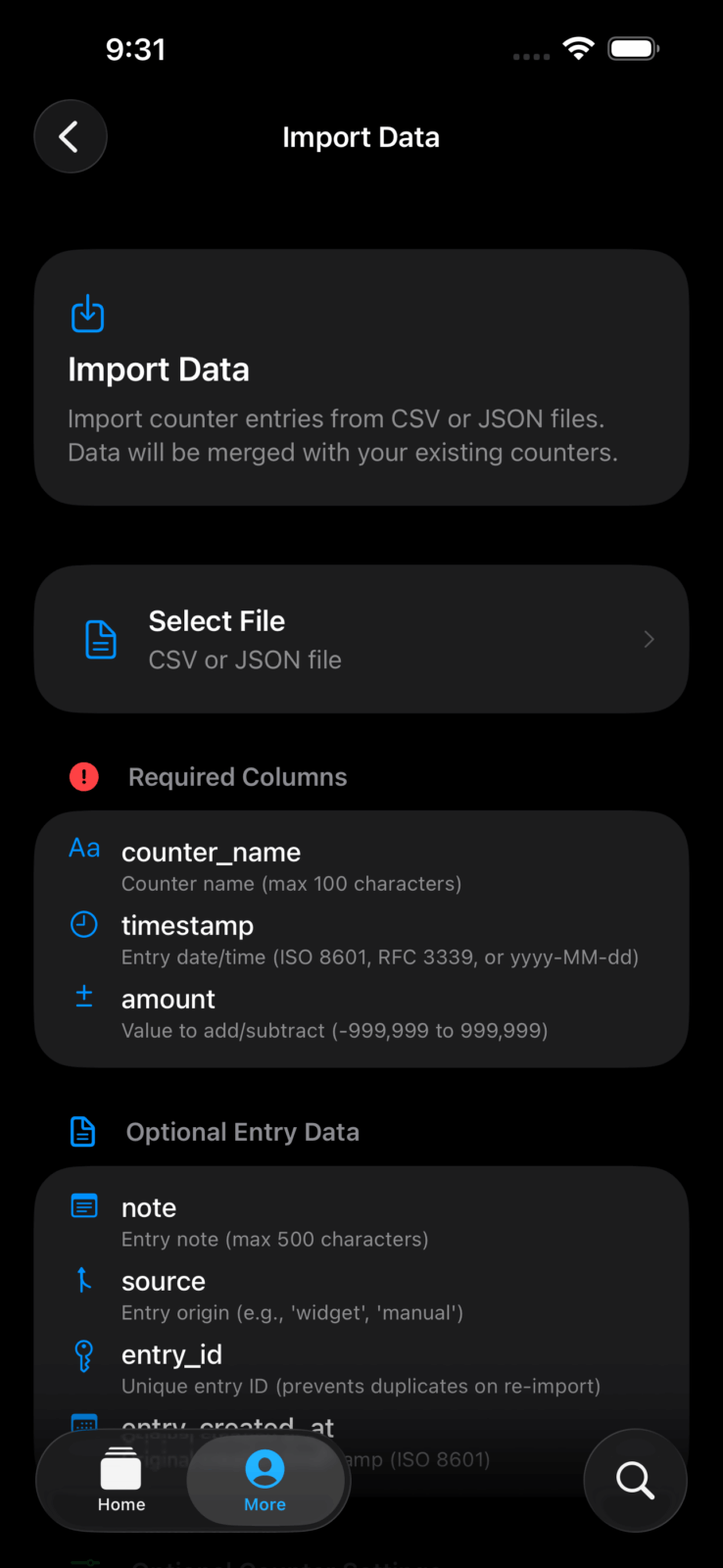
Task: Click the source branch arrow icon
Action: tap(84, 1279)
